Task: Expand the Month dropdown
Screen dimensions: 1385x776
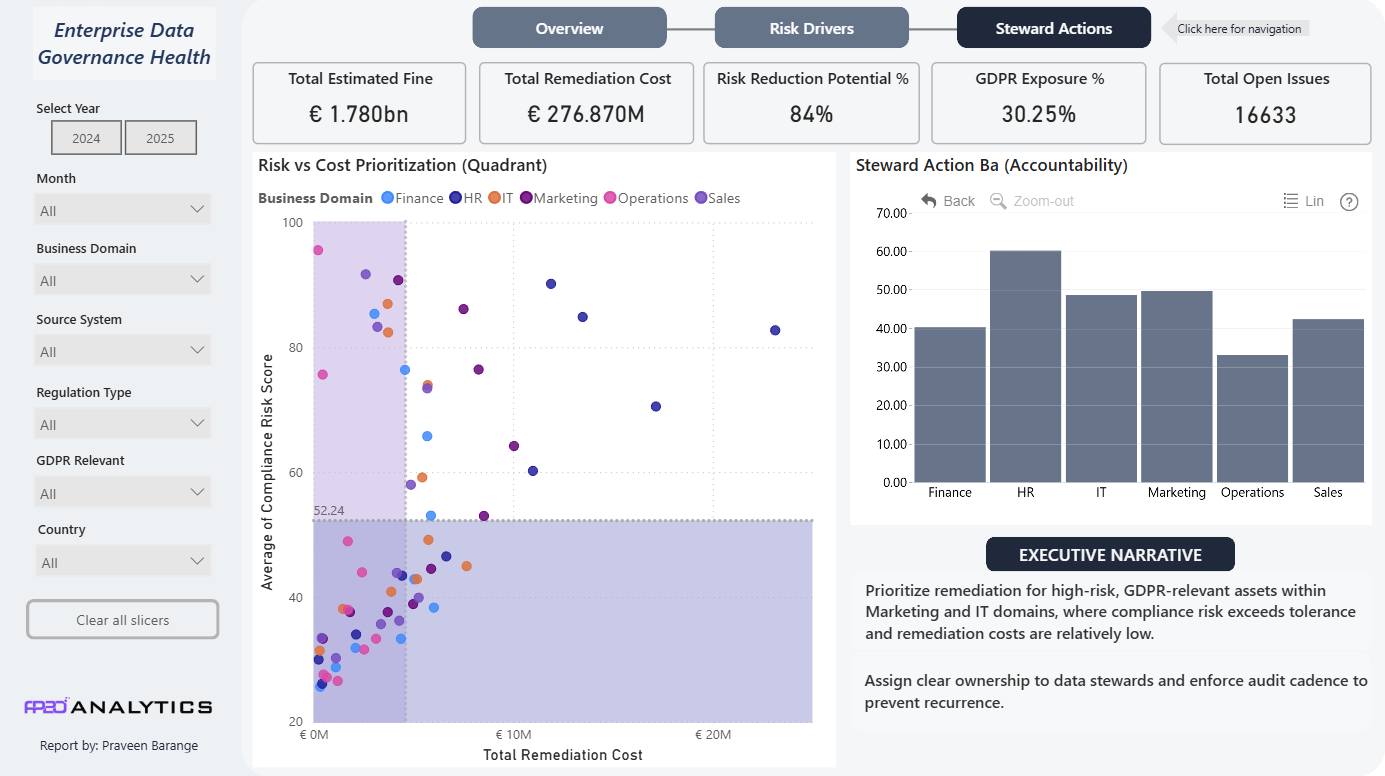Action: point(123,210)
